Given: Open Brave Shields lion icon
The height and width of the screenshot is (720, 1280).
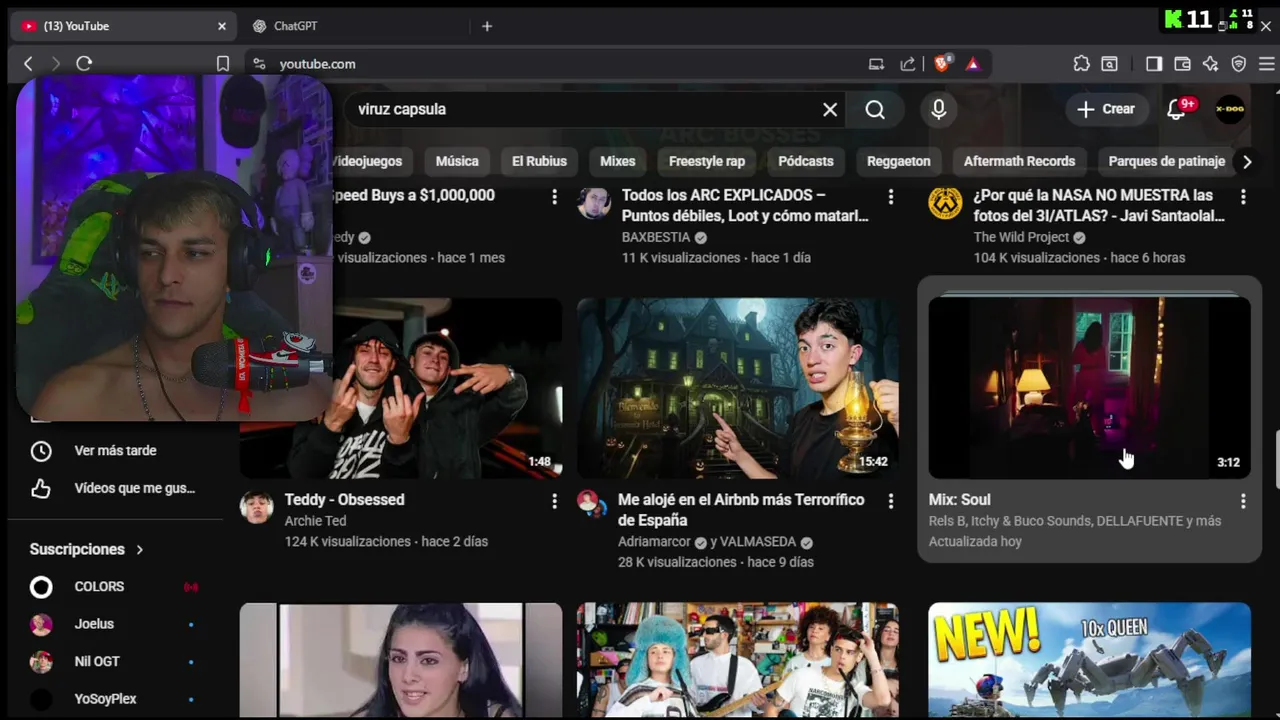Looking at the screenshot, I should pyautogui.click(x=942, y=63).
